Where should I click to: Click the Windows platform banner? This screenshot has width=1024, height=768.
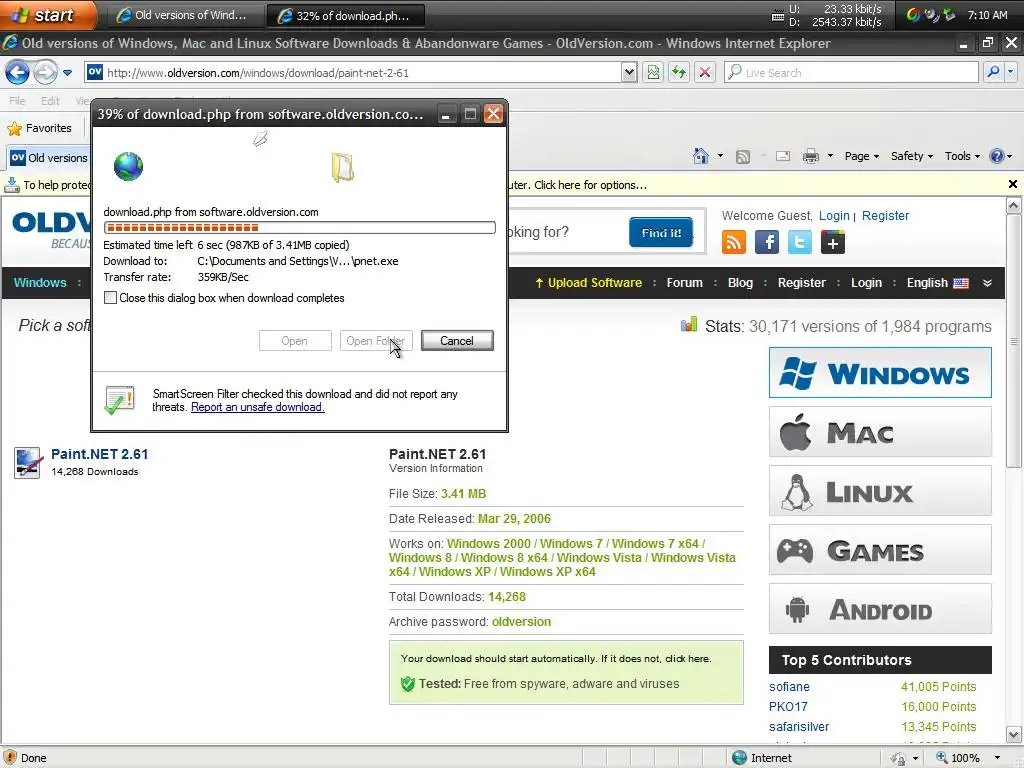tap(880, 373)
